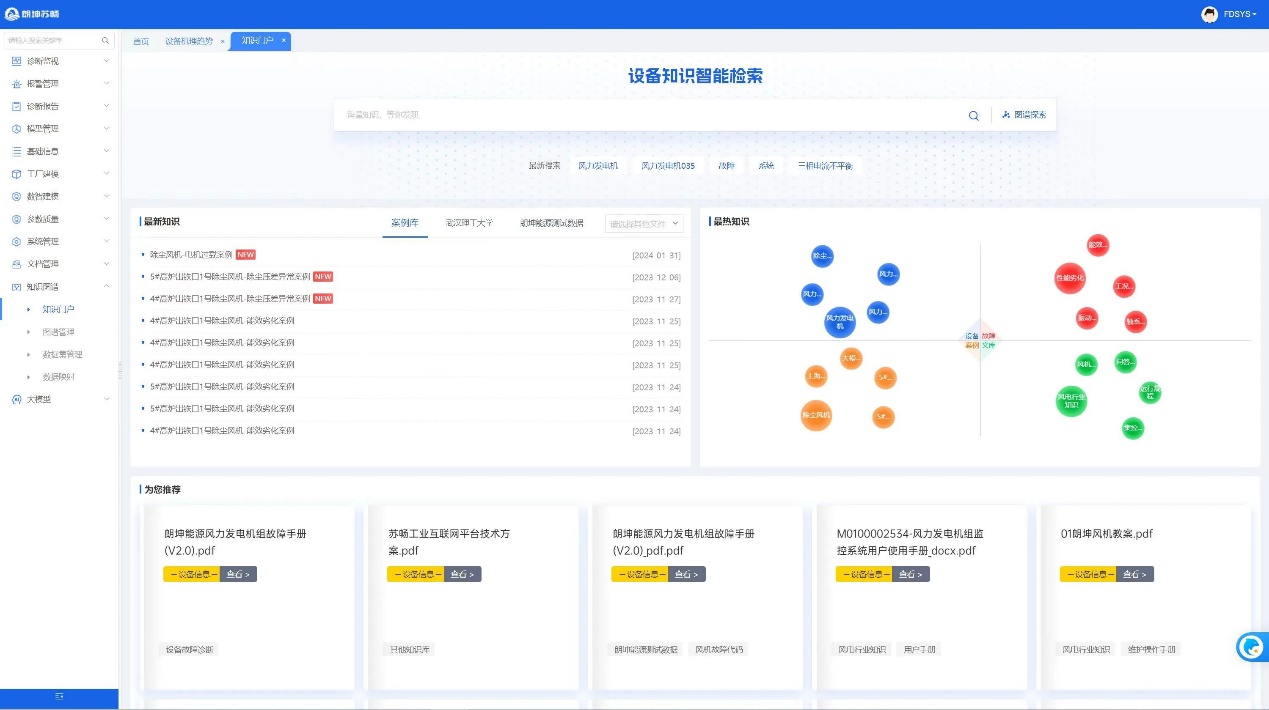Image resolution: width=1269 pixels, height=710 pixels.
Task: Click 查看 button on 苏畅工业互联网平台技术方案.pdf card
Action: point(463,574)
